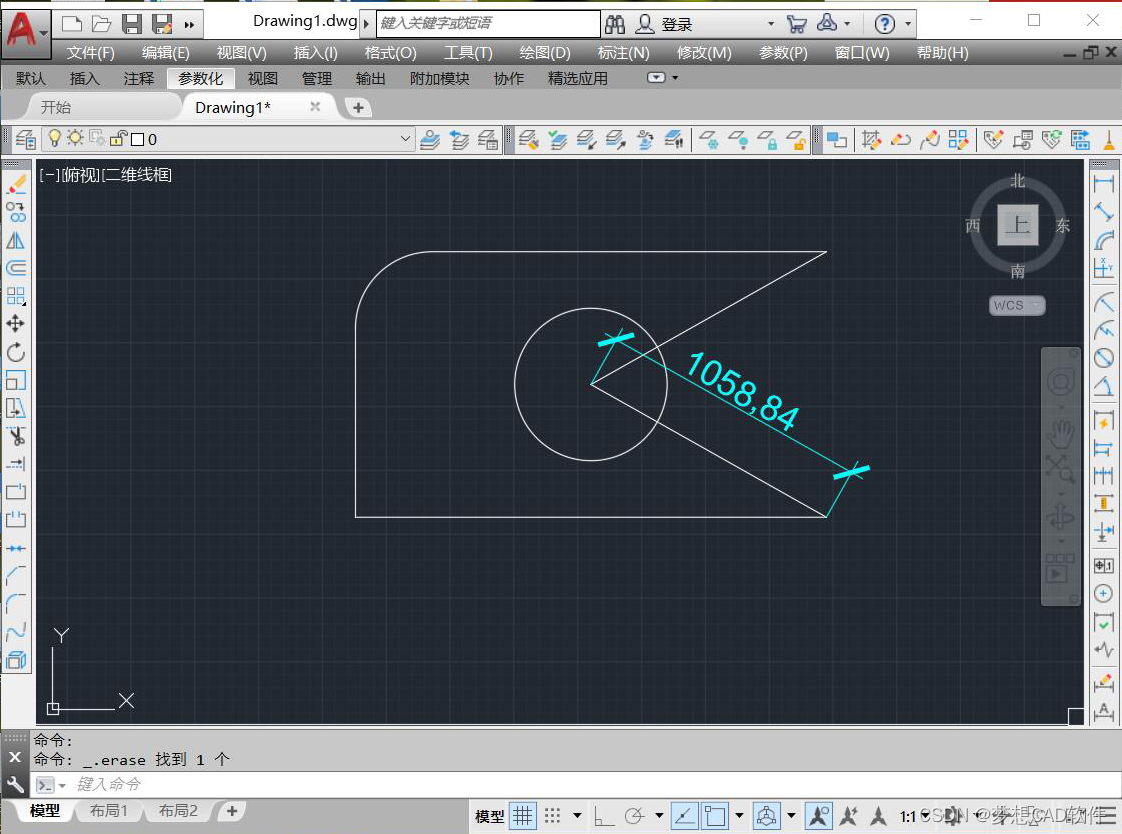This screenshot has height=834, width=1122.
Task: Click the viewport label [-][俯视][二维线框]
Action: click(x=105, y=175)
